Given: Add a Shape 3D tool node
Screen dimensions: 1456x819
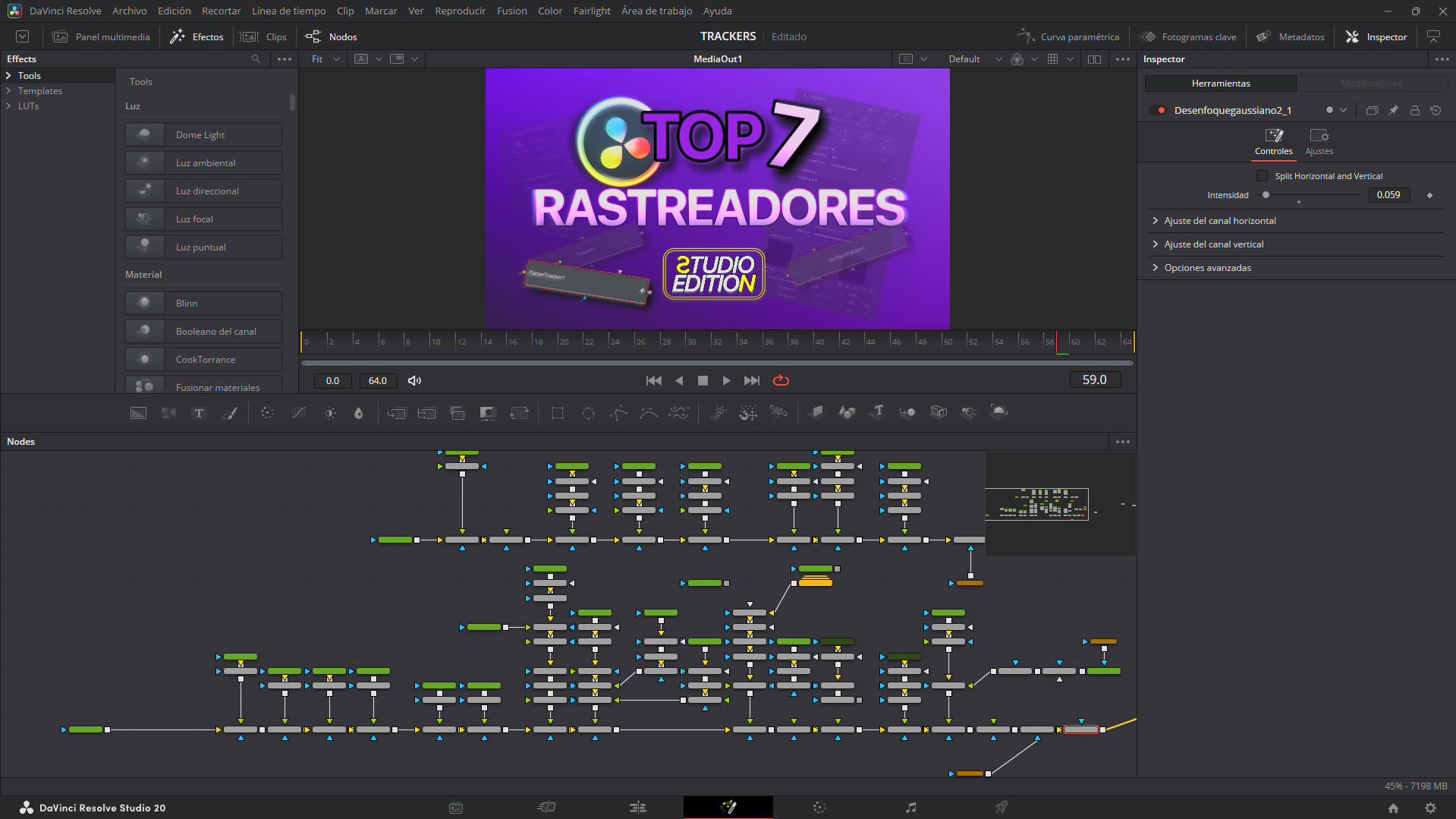Looking at the screenshot, I should click(847, 412).
